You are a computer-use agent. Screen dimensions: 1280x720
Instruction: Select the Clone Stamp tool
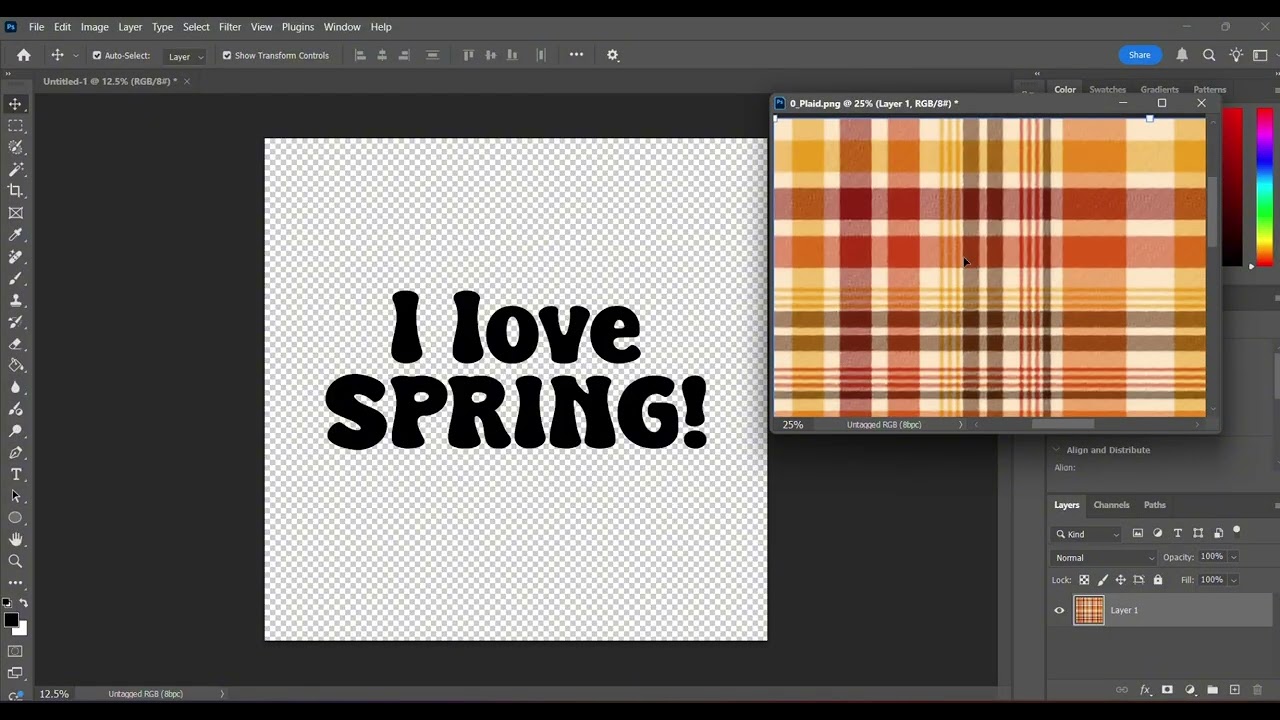click(15, 300)
